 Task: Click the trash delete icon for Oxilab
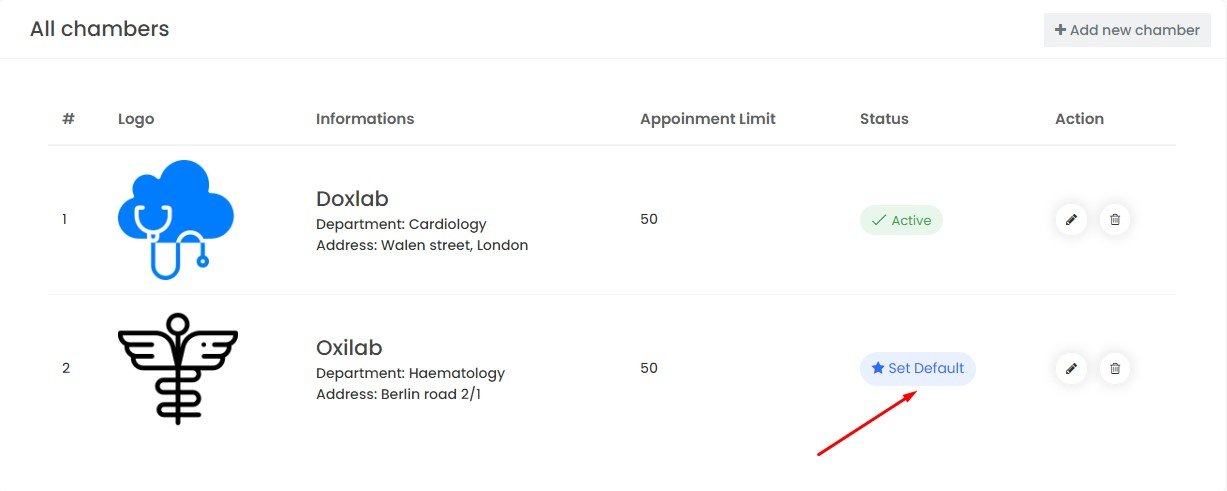tap(1115, 369)
